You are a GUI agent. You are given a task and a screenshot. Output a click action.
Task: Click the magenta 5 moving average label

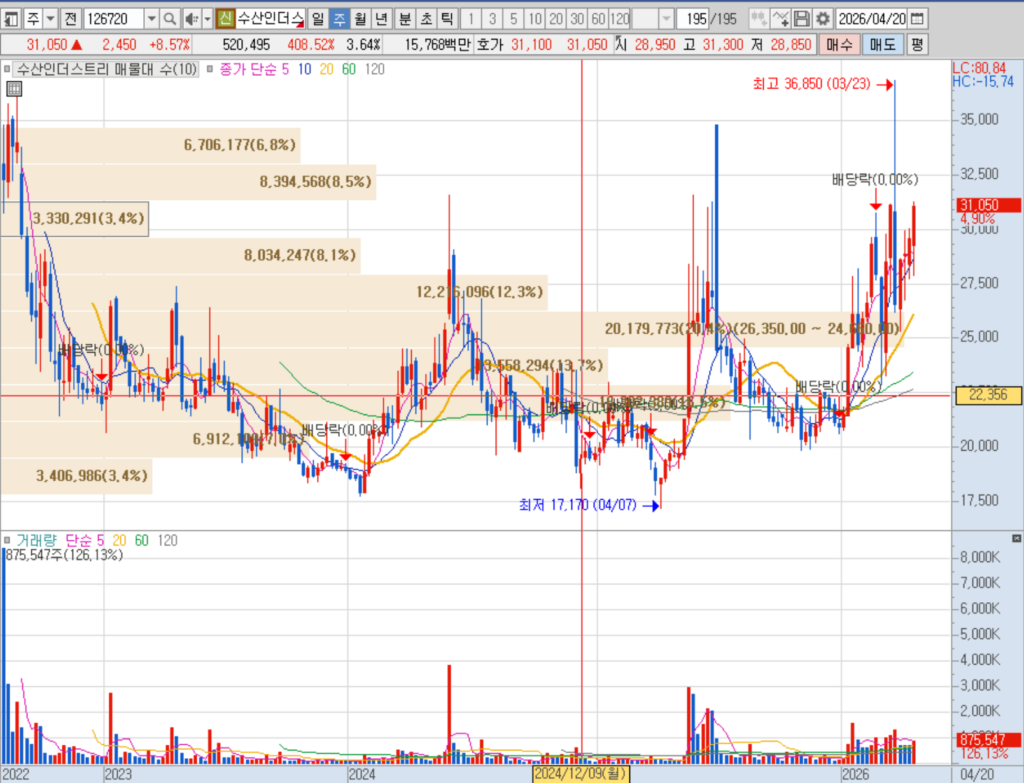285,69
